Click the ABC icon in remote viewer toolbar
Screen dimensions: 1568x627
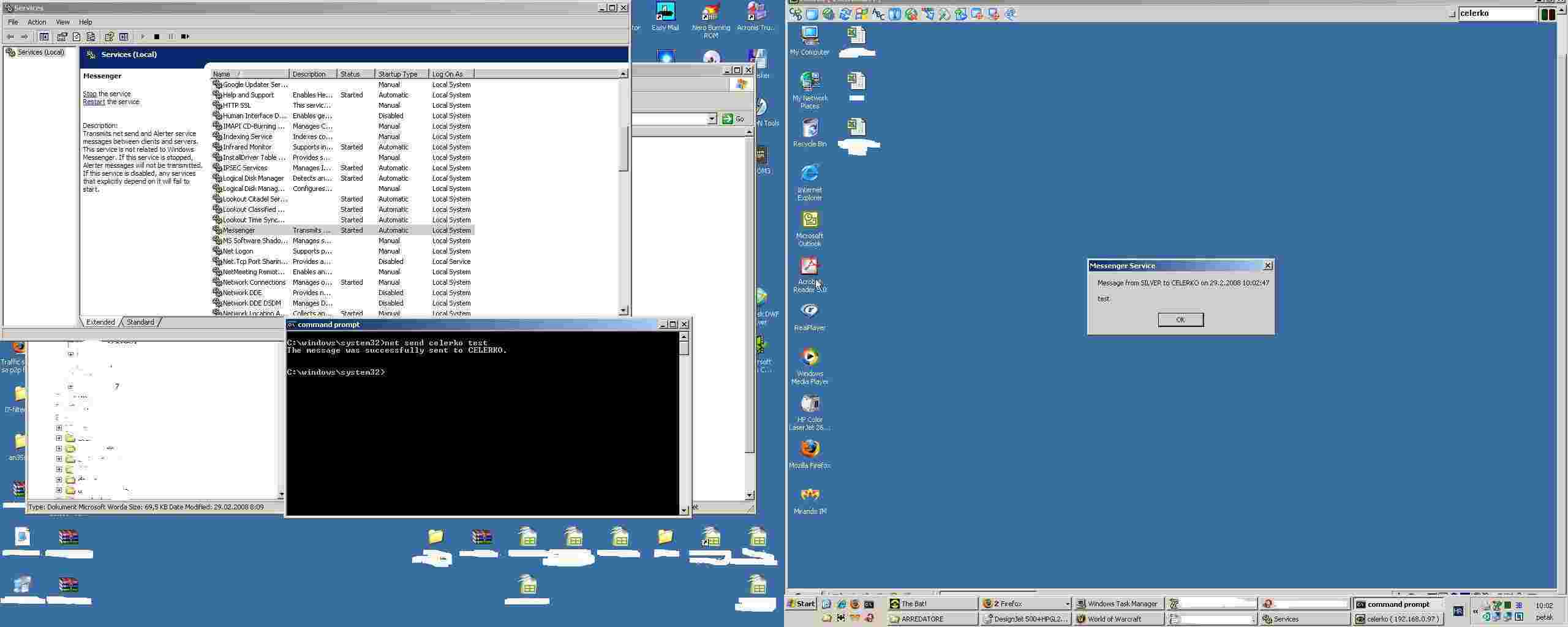click(878, 14)
